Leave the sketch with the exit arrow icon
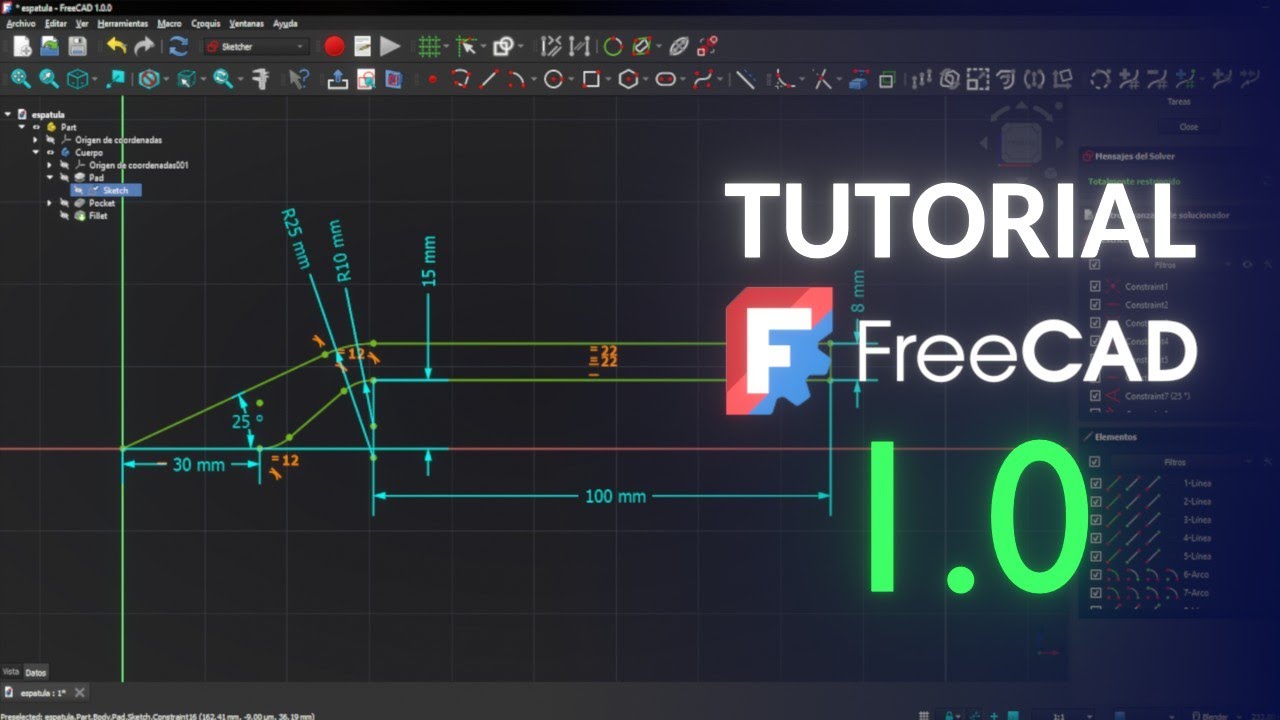1280x720 pixels. tap(338, 78)
